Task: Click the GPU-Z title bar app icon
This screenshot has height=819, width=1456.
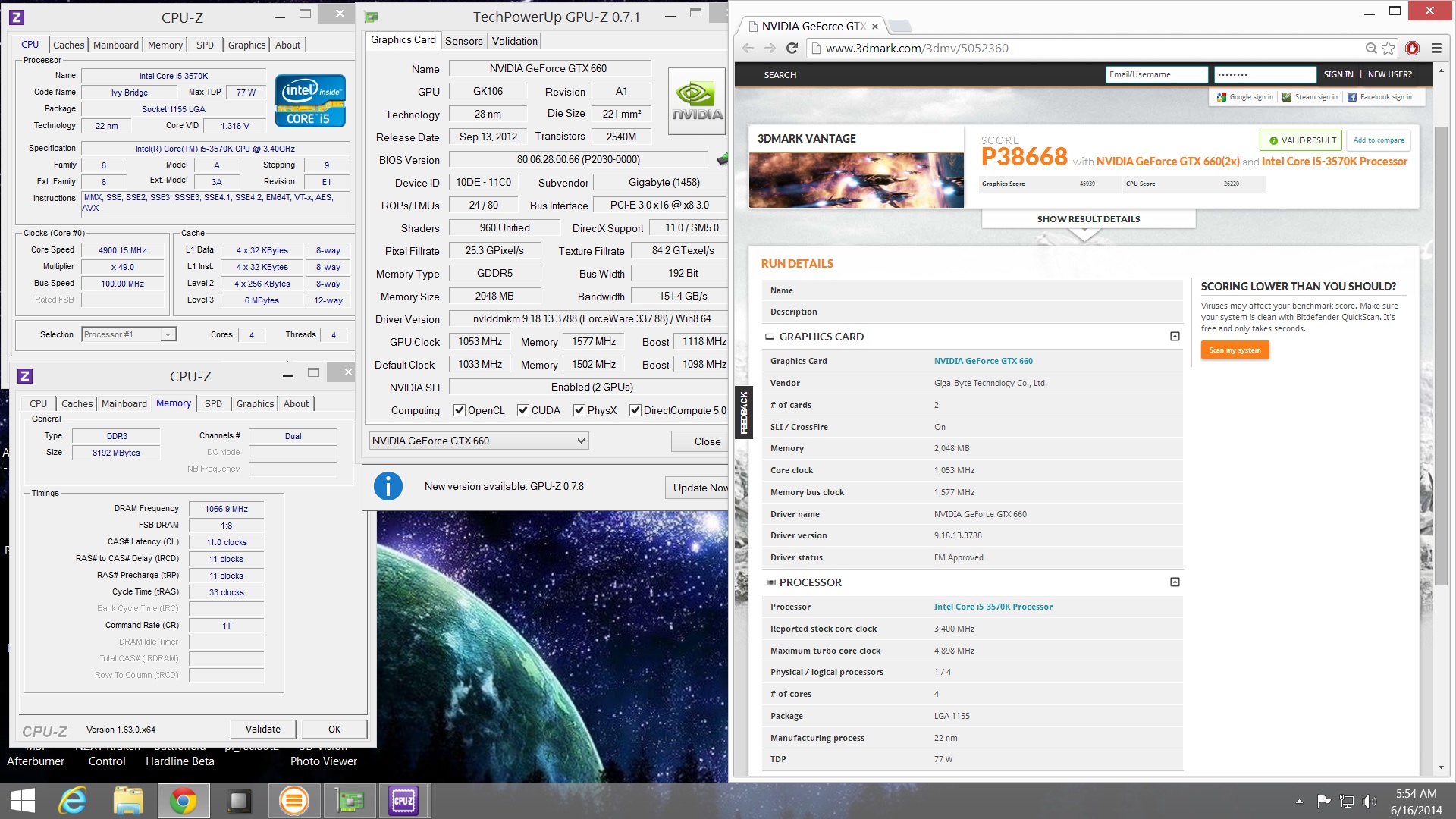Action: (x=372, y=17)
